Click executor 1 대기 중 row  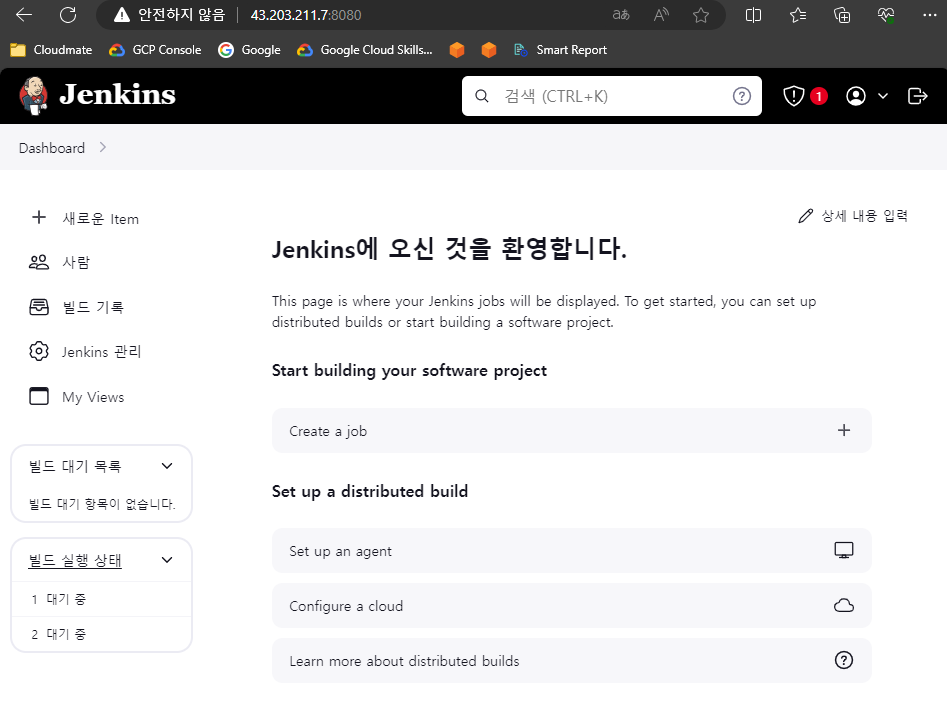click(101, 599)
